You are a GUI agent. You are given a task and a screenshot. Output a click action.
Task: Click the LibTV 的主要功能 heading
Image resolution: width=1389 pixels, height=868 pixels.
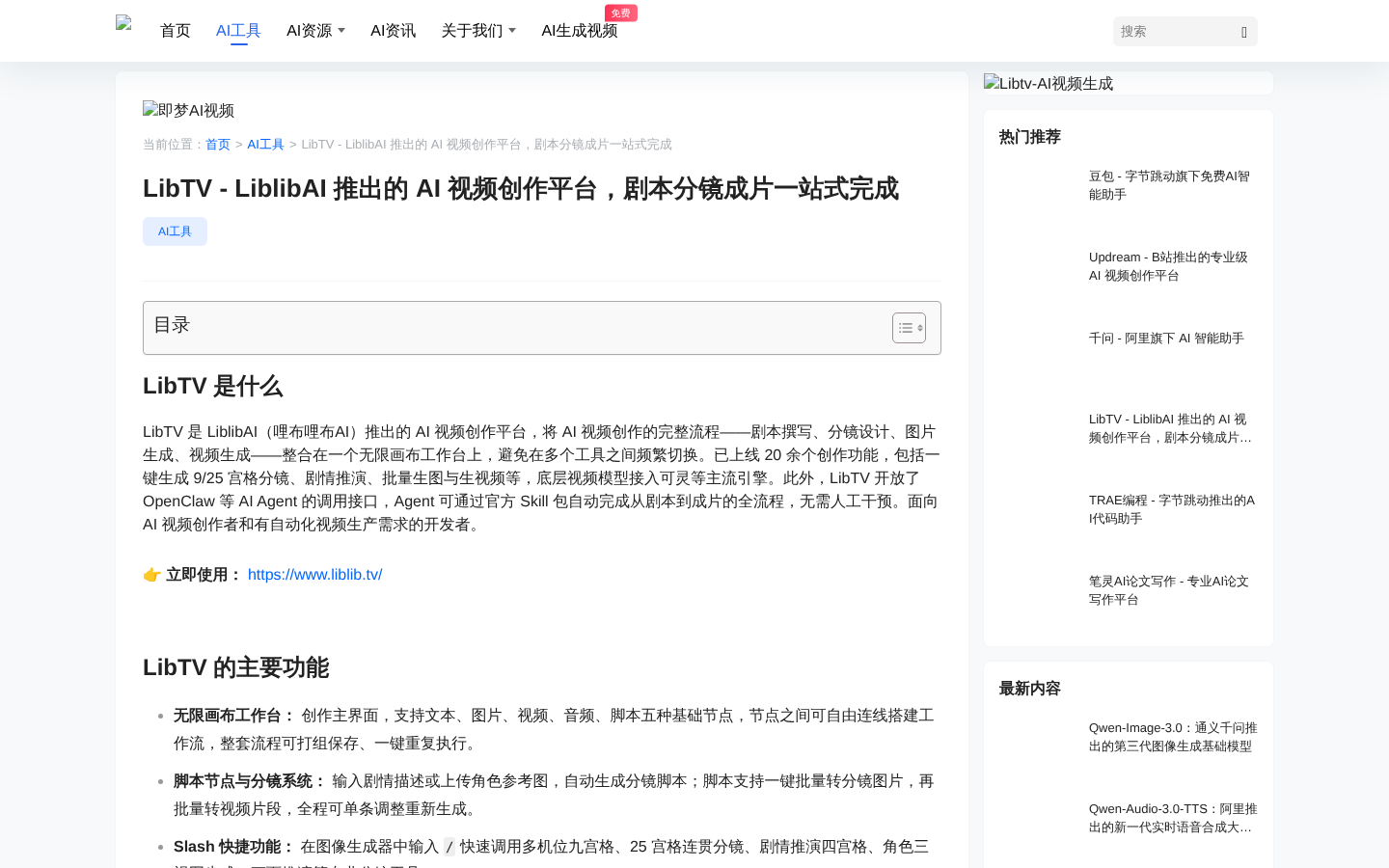click(235, 667)
